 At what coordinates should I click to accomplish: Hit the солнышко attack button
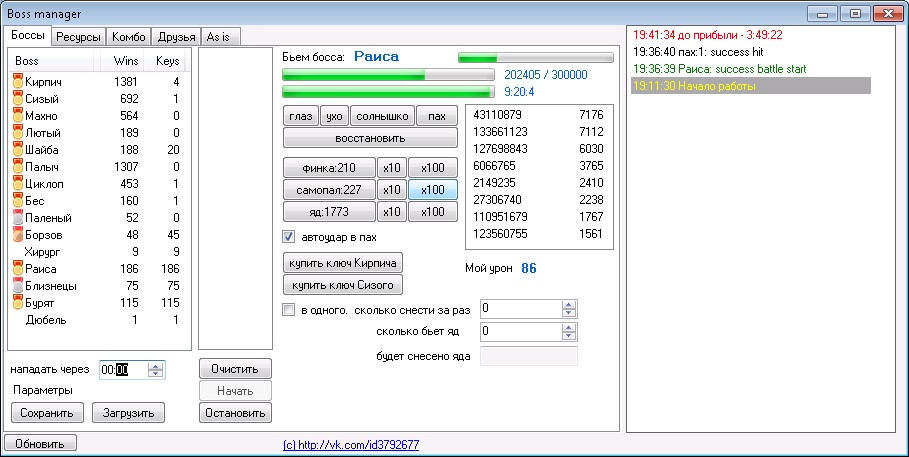(383, 117)
